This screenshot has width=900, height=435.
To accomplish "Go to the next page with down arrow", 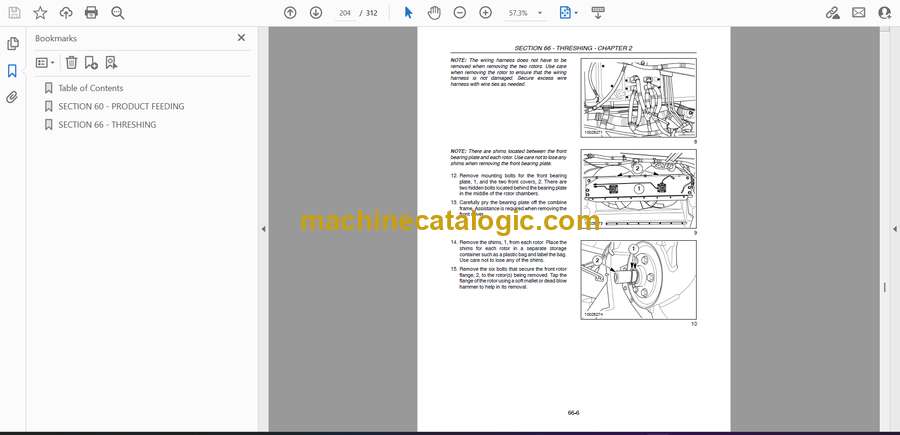I will (x=316, y=13).
